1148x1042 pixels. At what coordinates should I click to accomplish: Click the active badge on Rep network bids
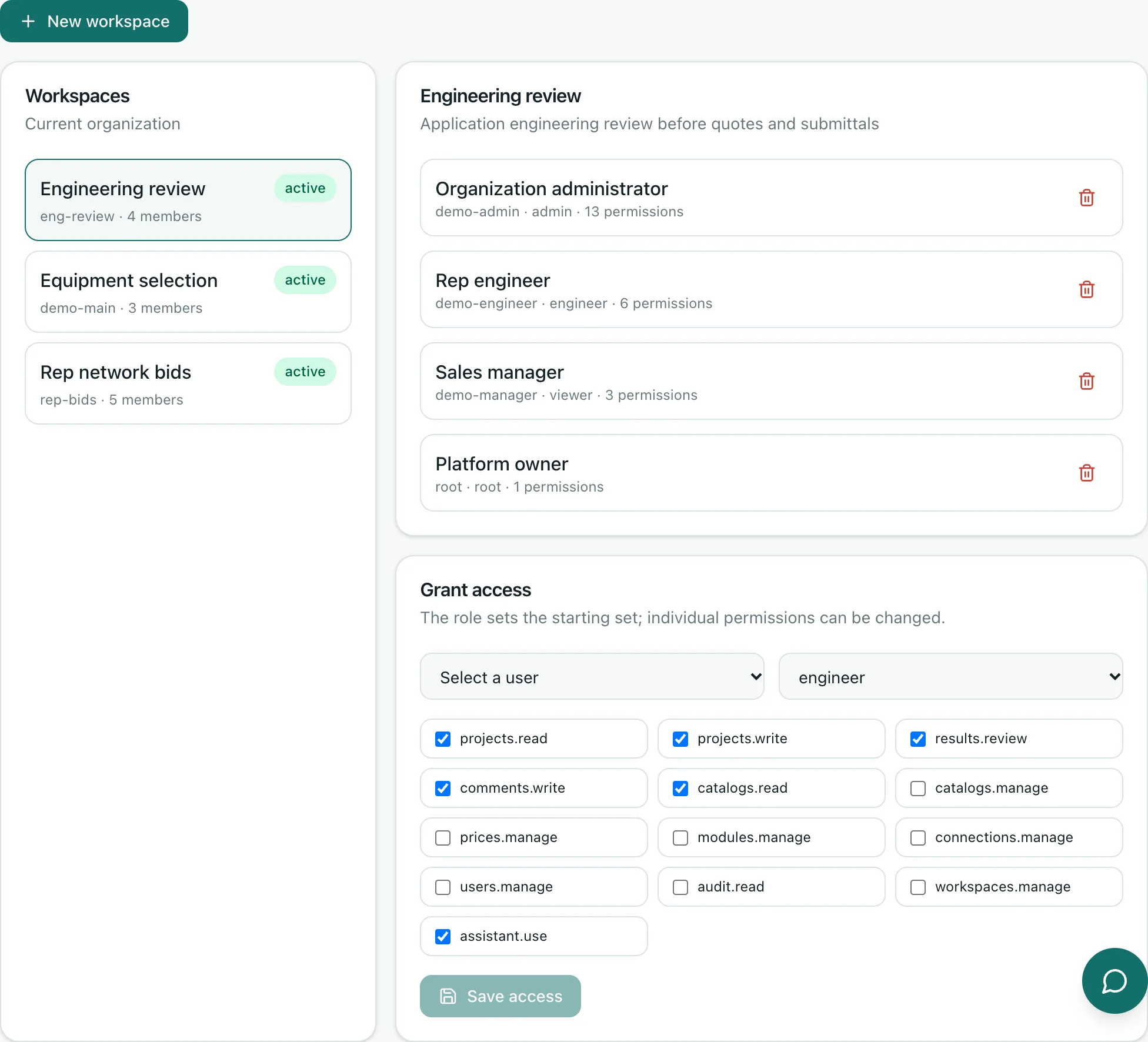[305, 372]
